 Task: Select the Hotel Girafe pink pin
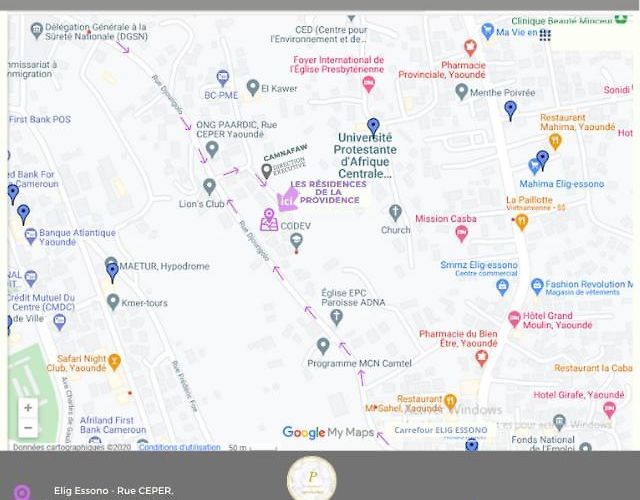(609, 409)
